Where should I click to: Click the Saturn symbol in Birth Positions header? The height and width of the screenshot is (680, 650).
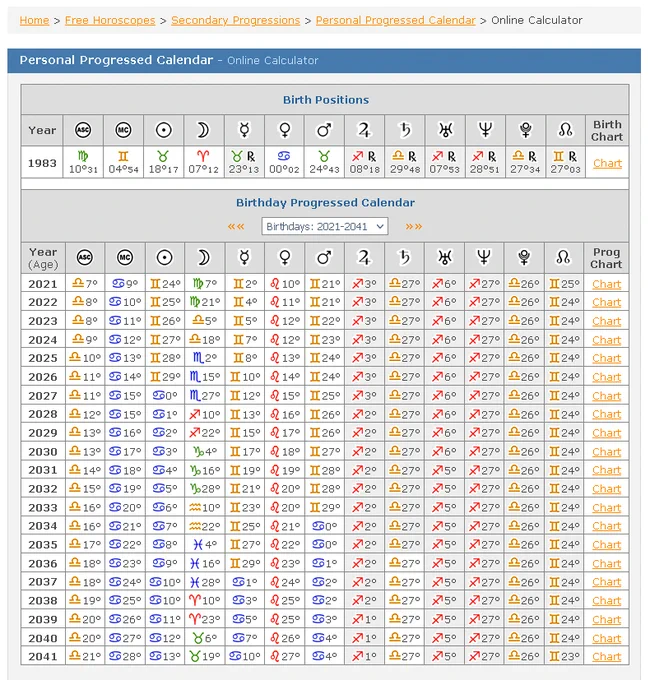pyautogui.click(x=405, y=130)
